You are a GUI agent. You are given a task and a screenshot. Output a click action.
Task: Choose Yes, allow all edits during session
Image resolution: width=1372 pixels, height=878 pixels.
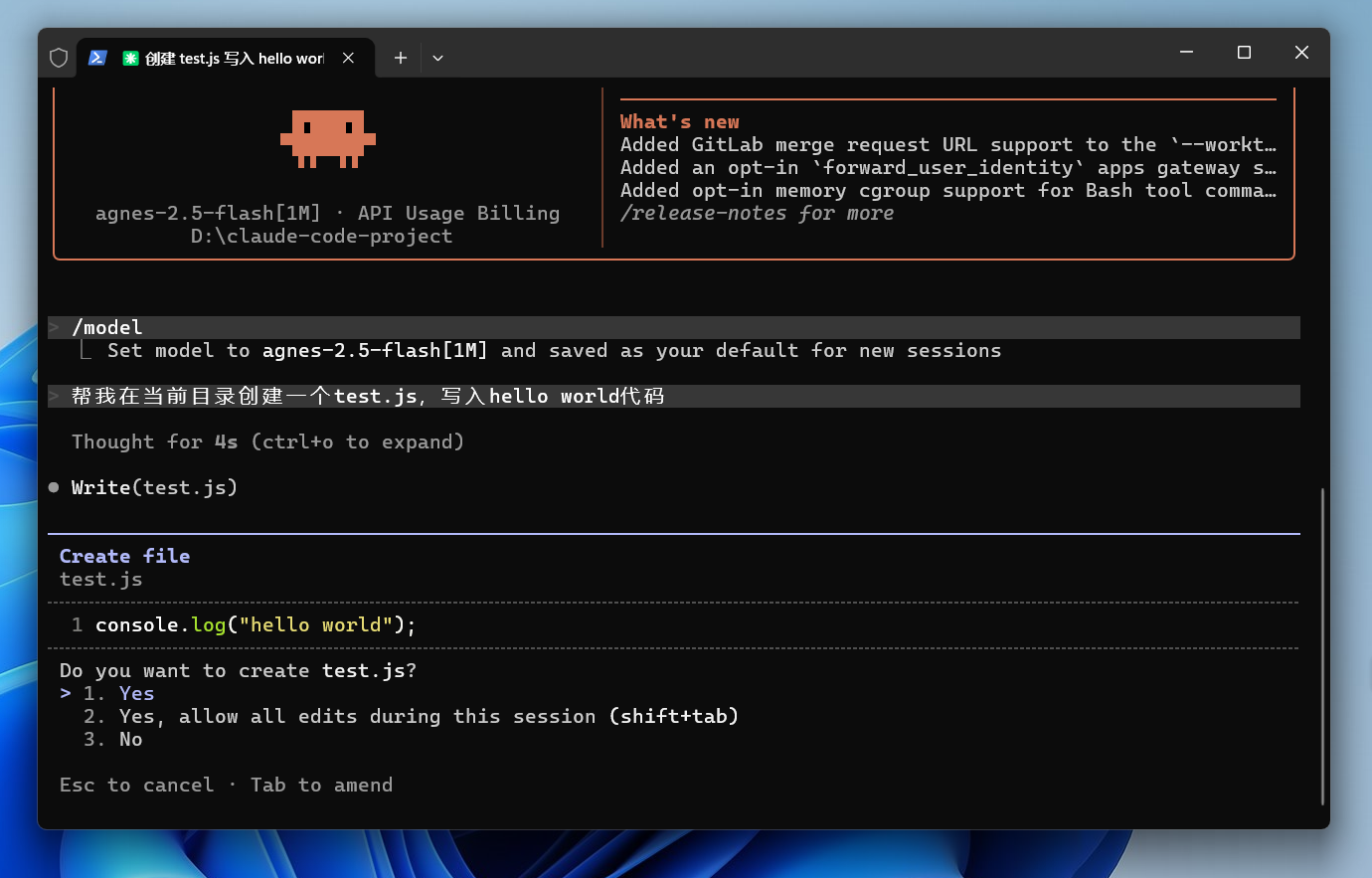411,716
